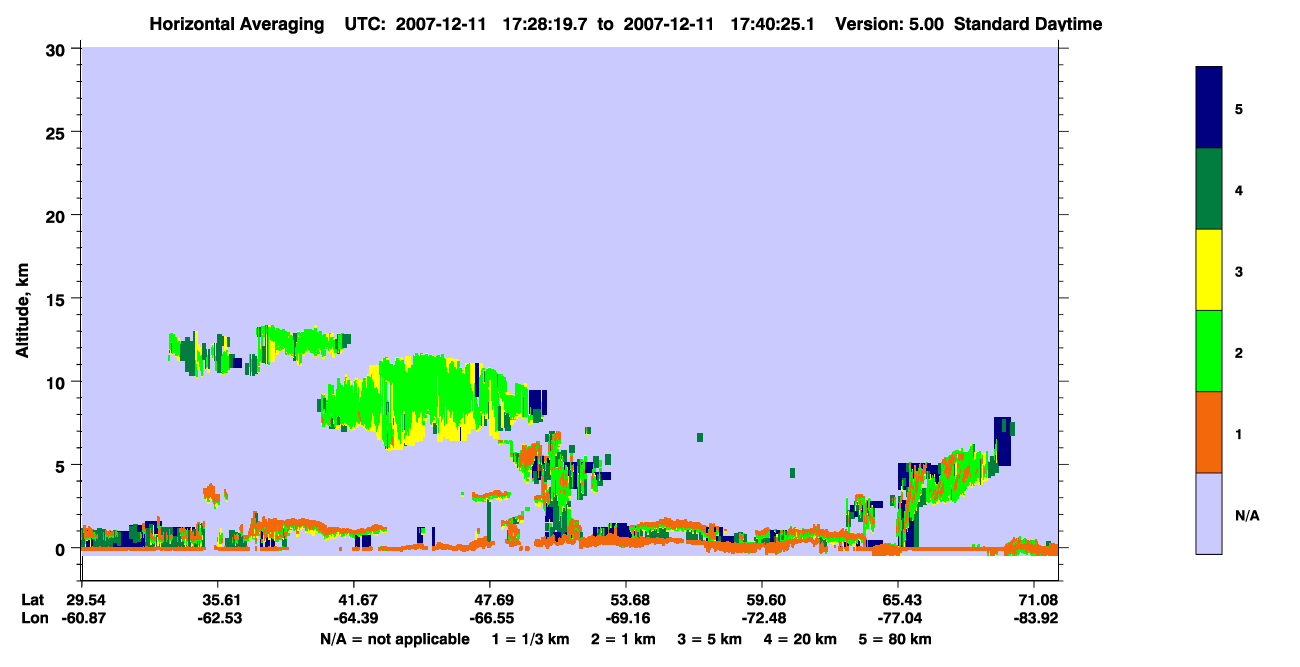
Task: Click legend note '3 = 5 km'
Action: tap(710, 639)
